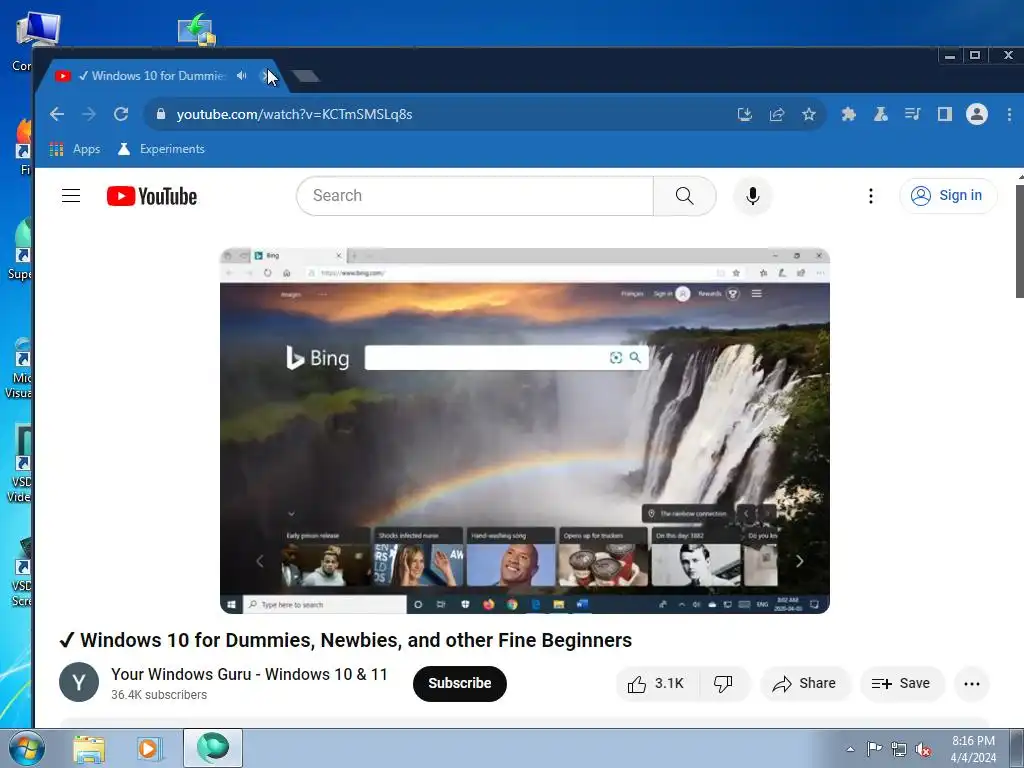Click the YouTube search magnifier button
1024x768 pixels.
point(684,195)
